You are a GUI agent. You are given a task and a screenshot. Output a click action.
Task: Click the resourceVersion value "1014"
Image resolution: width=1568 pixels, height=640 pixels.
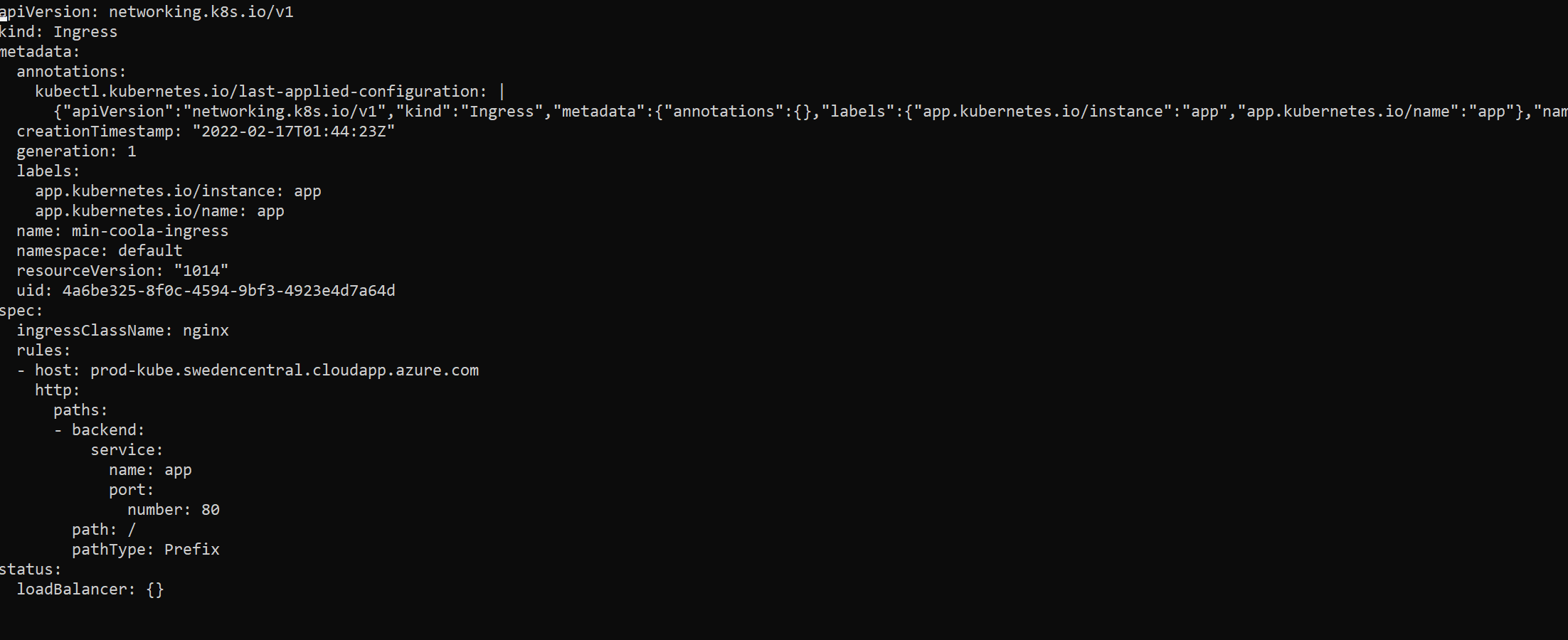point(201,271)
